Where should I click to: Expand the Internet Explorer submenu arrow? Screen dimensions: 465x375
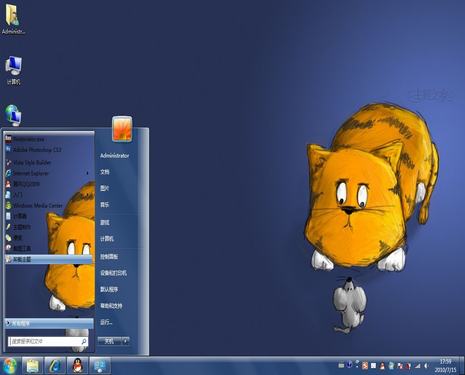(87, 173)
